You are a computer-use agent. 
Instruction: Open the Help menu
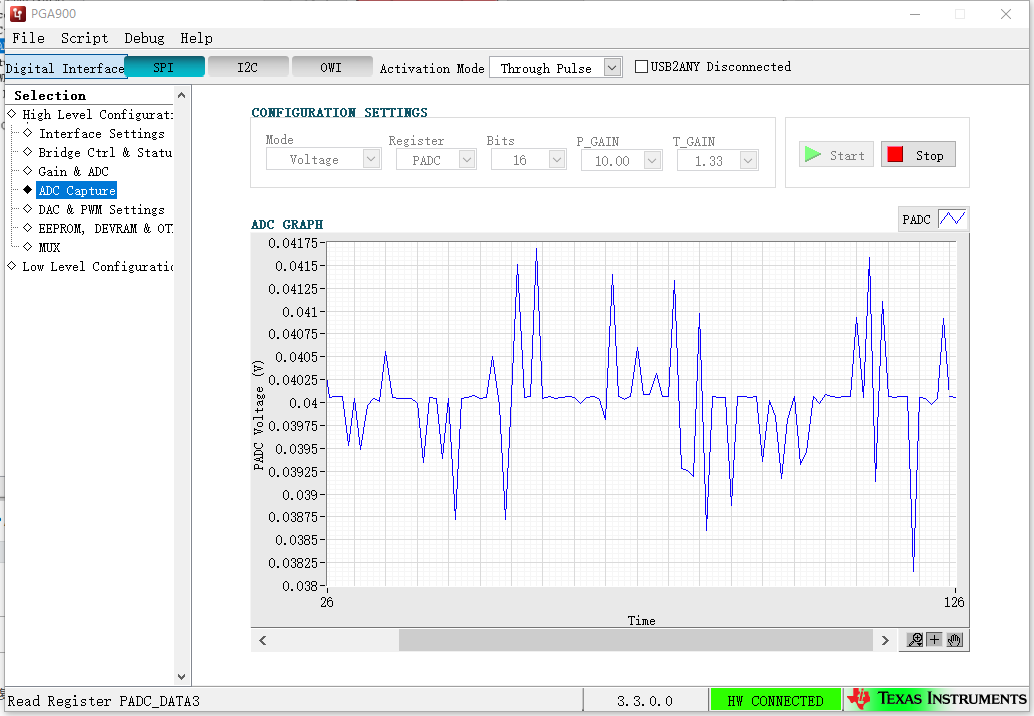pyautogui.click(x=197, y=38)
